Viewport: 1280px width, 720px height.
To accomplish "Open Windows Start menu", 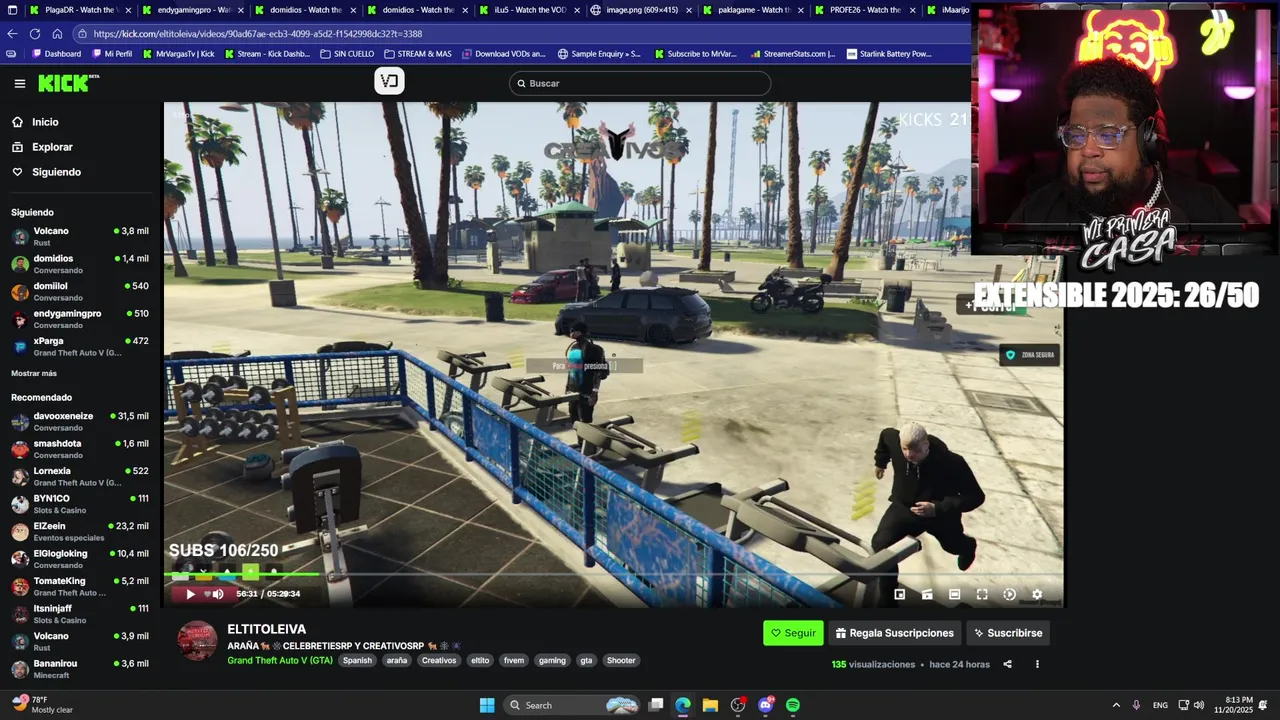I will coord(487,705).
